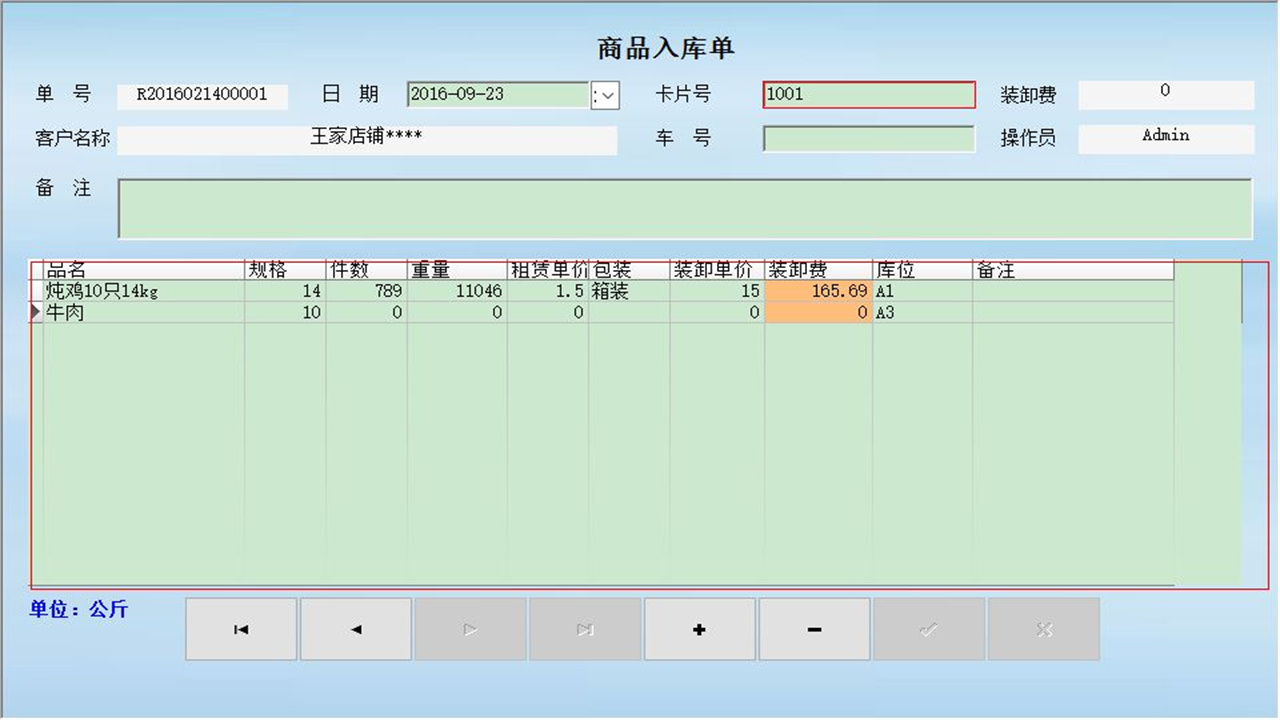Delete the selected row using the − icon

813,629
